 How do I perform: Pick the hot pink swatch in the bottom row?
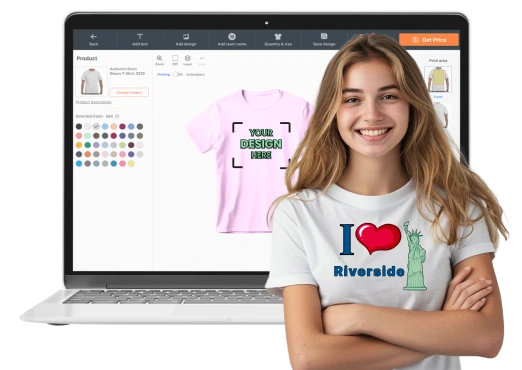(x=122, y=164)
